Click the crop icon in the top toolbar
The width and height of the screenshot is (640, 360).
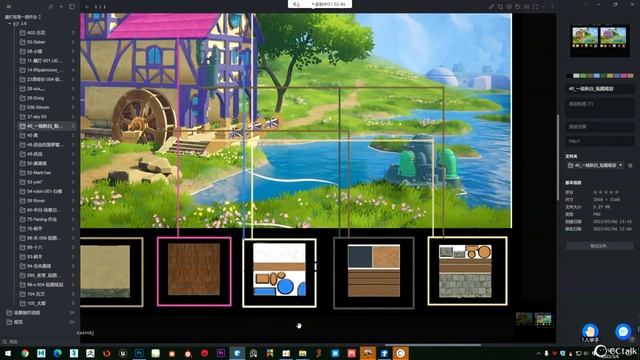tap(500, 7)
